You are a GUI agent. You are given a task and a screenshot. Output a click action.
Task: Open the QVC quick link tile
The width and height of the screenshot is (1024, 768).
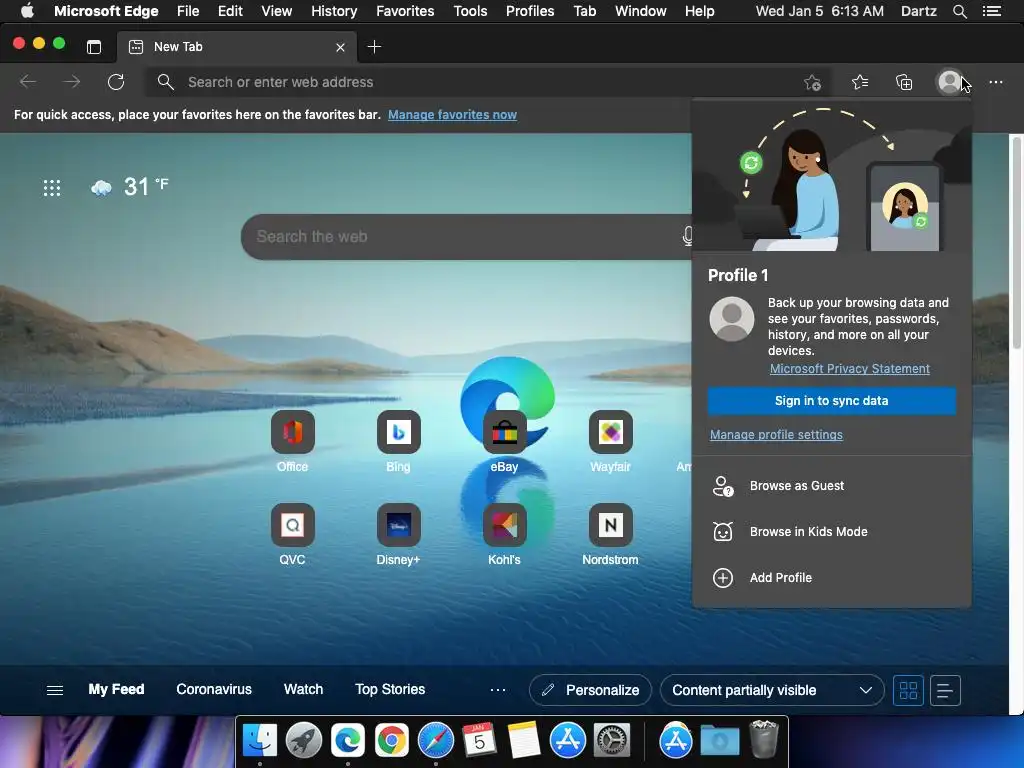(293, 525)
